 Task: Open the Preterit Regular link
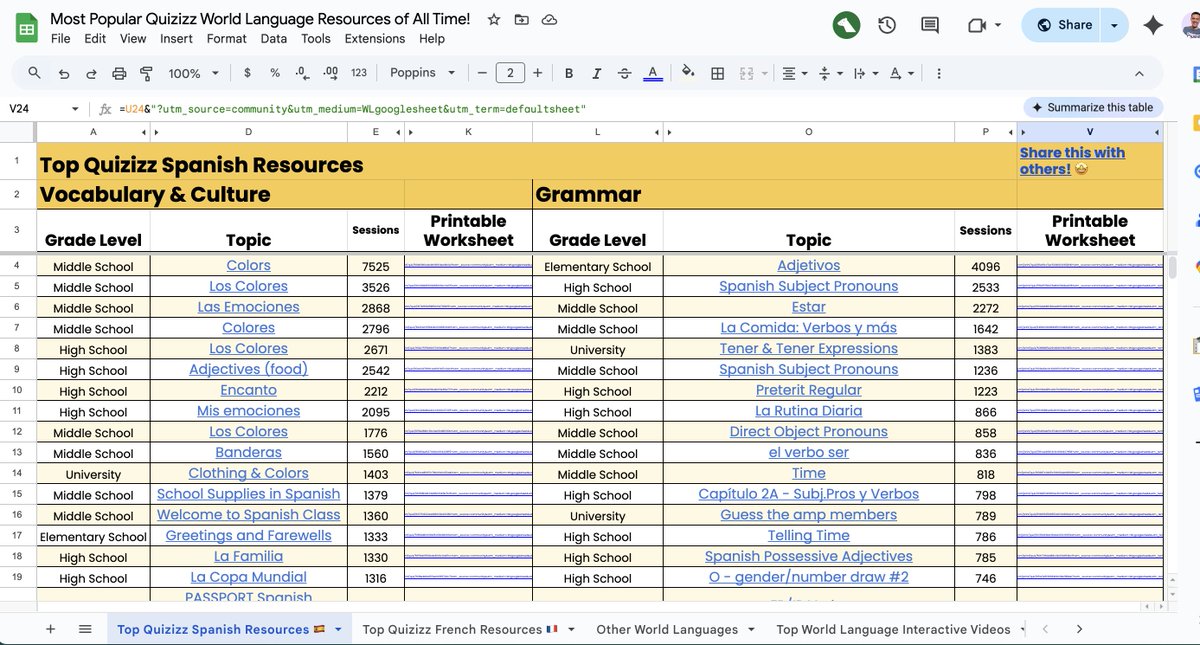click(808, 390)
